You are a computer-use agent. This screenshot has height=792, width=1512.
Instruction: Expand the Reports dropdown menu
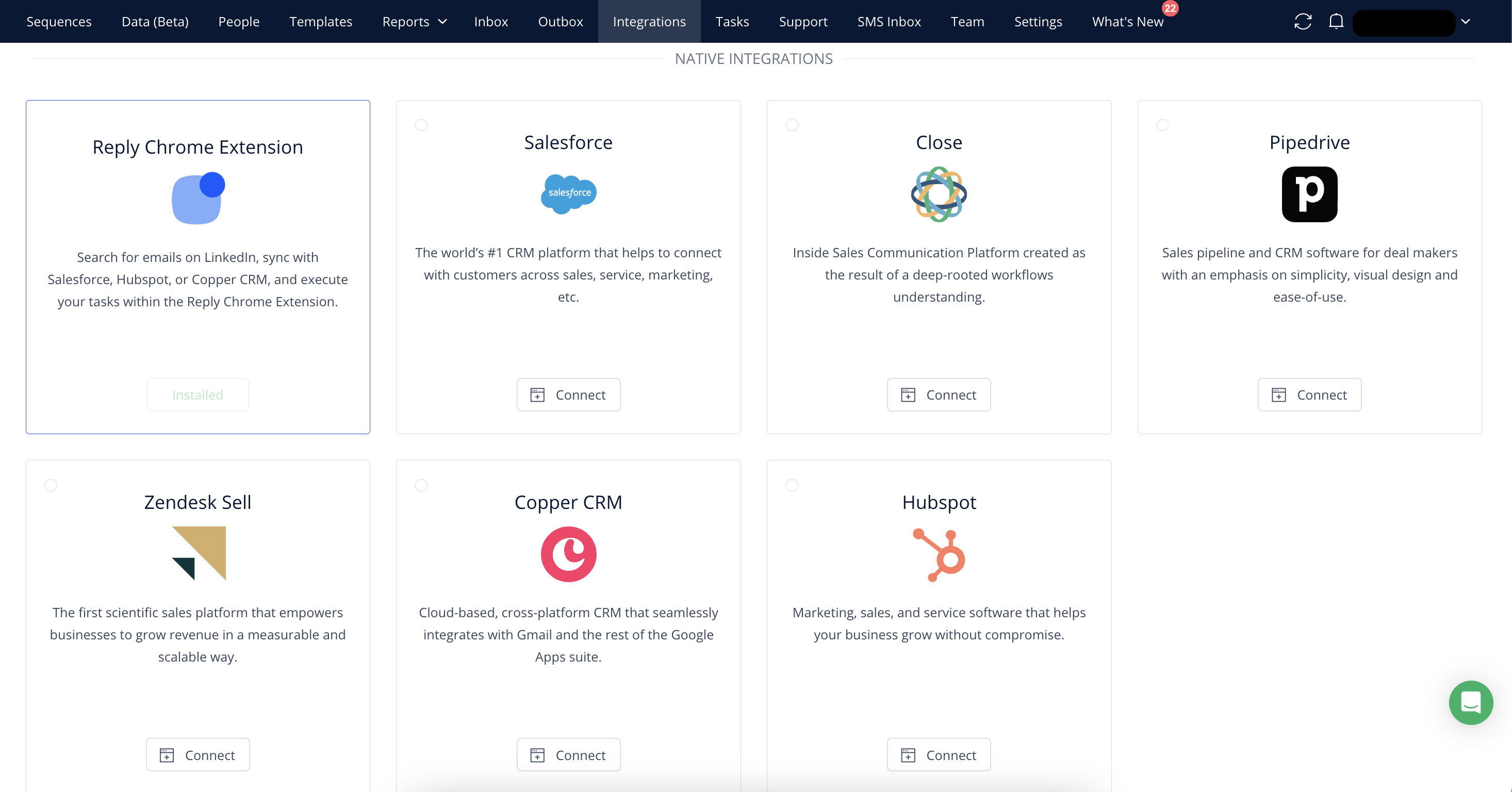415,22
